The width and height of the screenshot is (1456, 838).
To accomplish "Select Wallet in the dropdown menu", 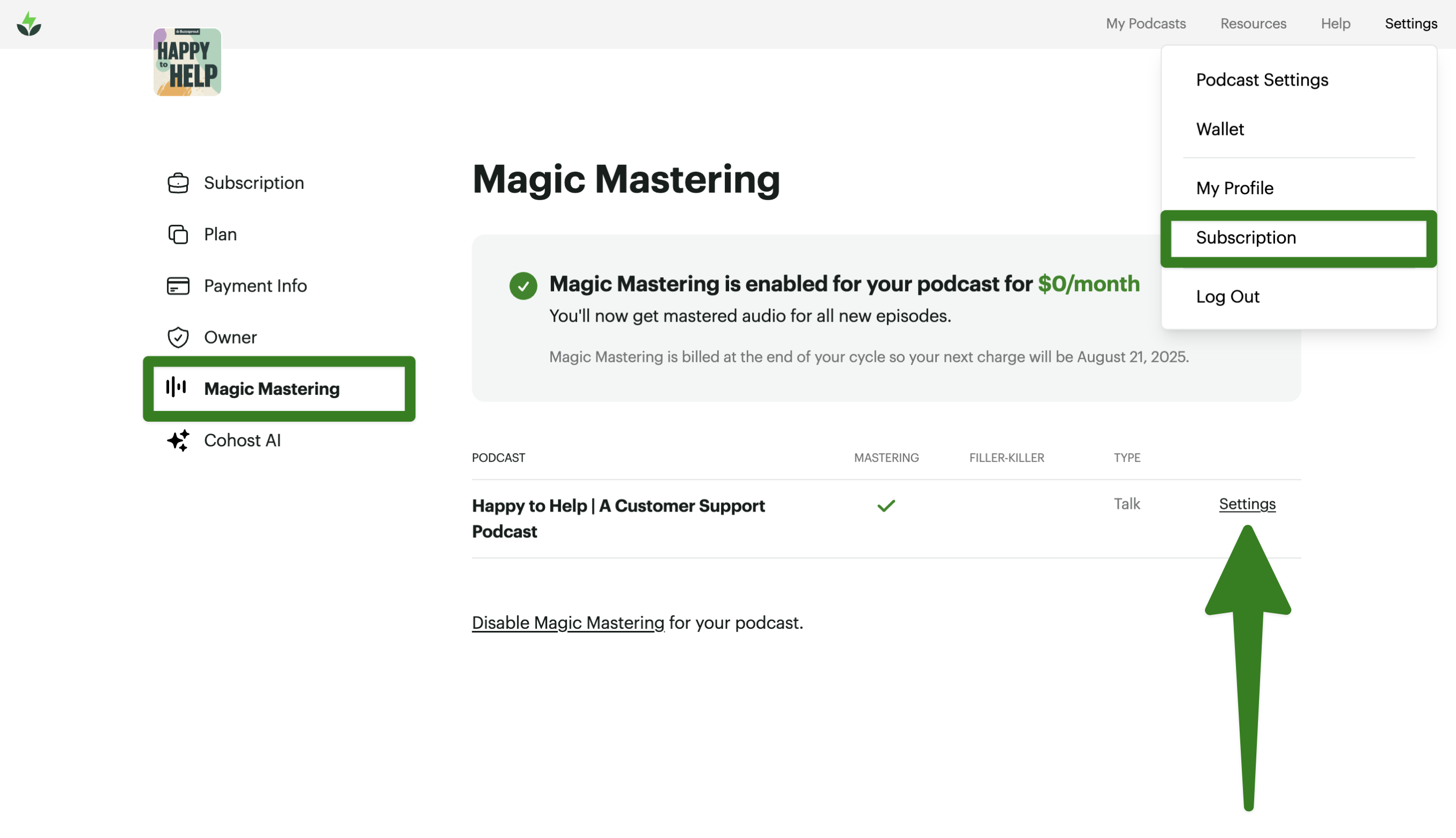I will tap(1219, 129).
